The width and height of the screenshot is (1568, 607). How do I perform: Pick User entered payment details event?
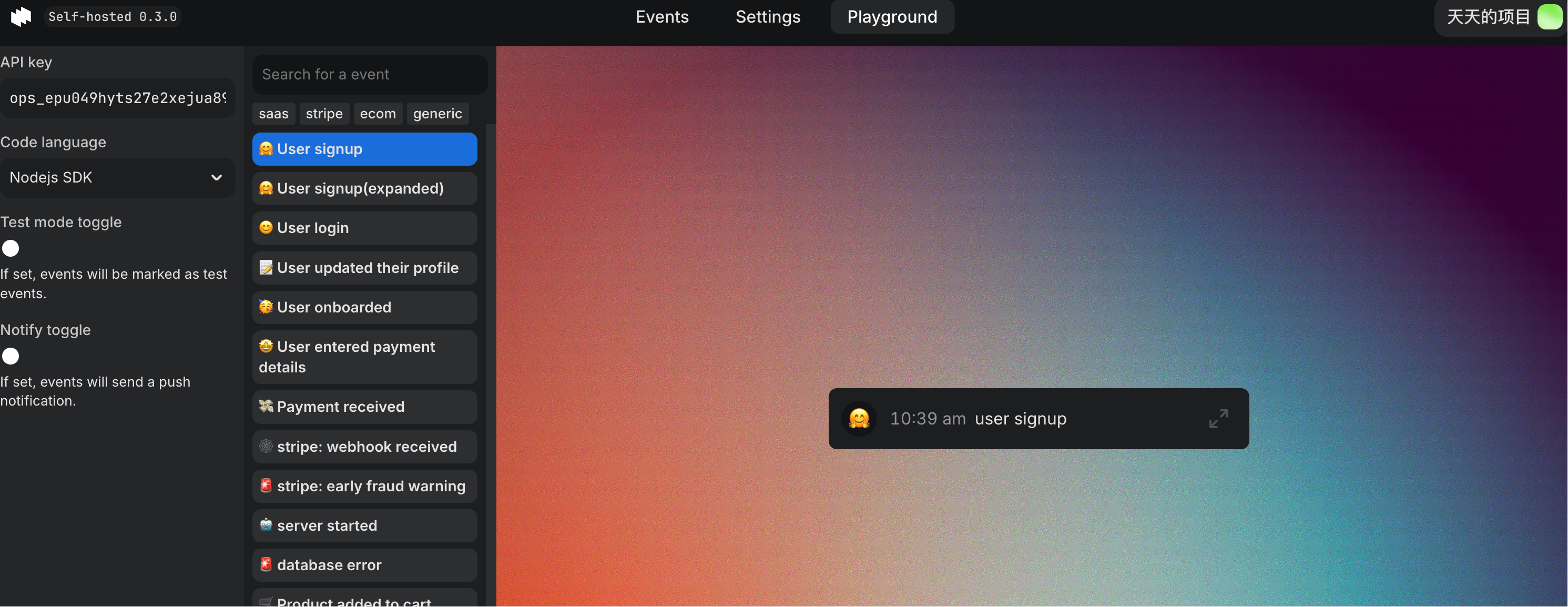tap(364, 357)
